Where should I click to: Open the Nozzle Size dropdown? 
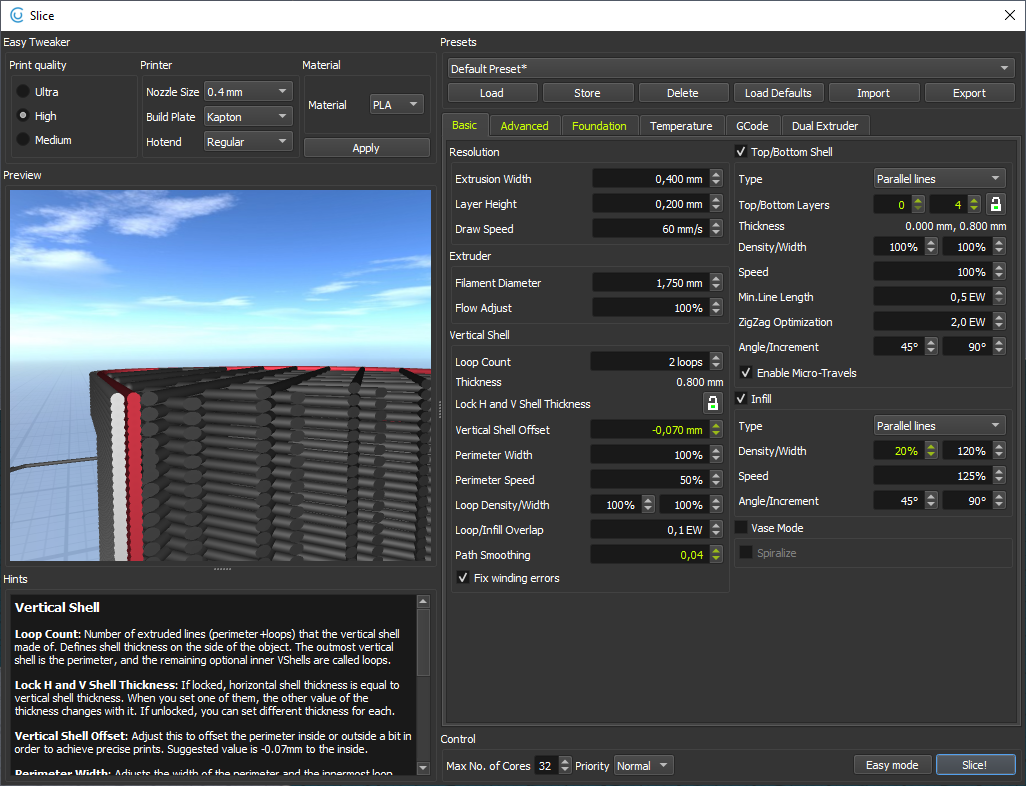tap(248, 92)
